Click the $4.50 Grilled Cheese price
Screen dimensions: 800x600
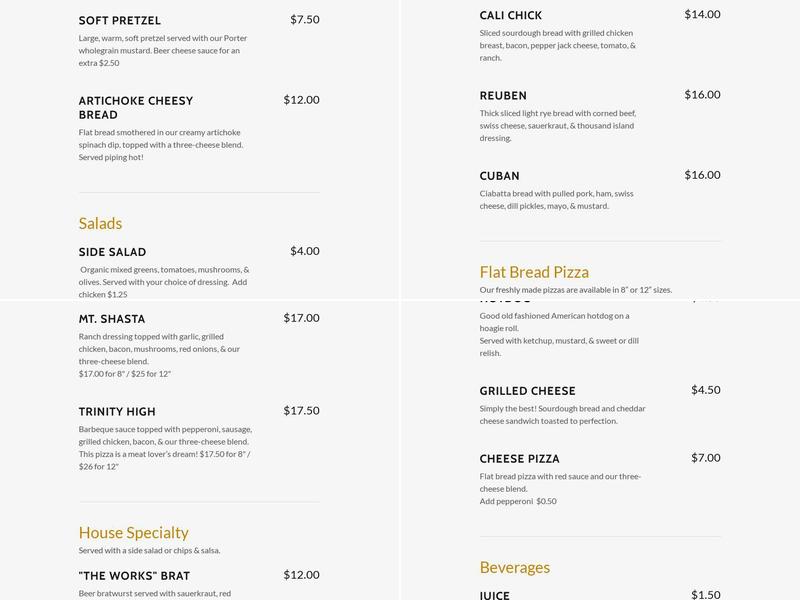coord(705,390)
